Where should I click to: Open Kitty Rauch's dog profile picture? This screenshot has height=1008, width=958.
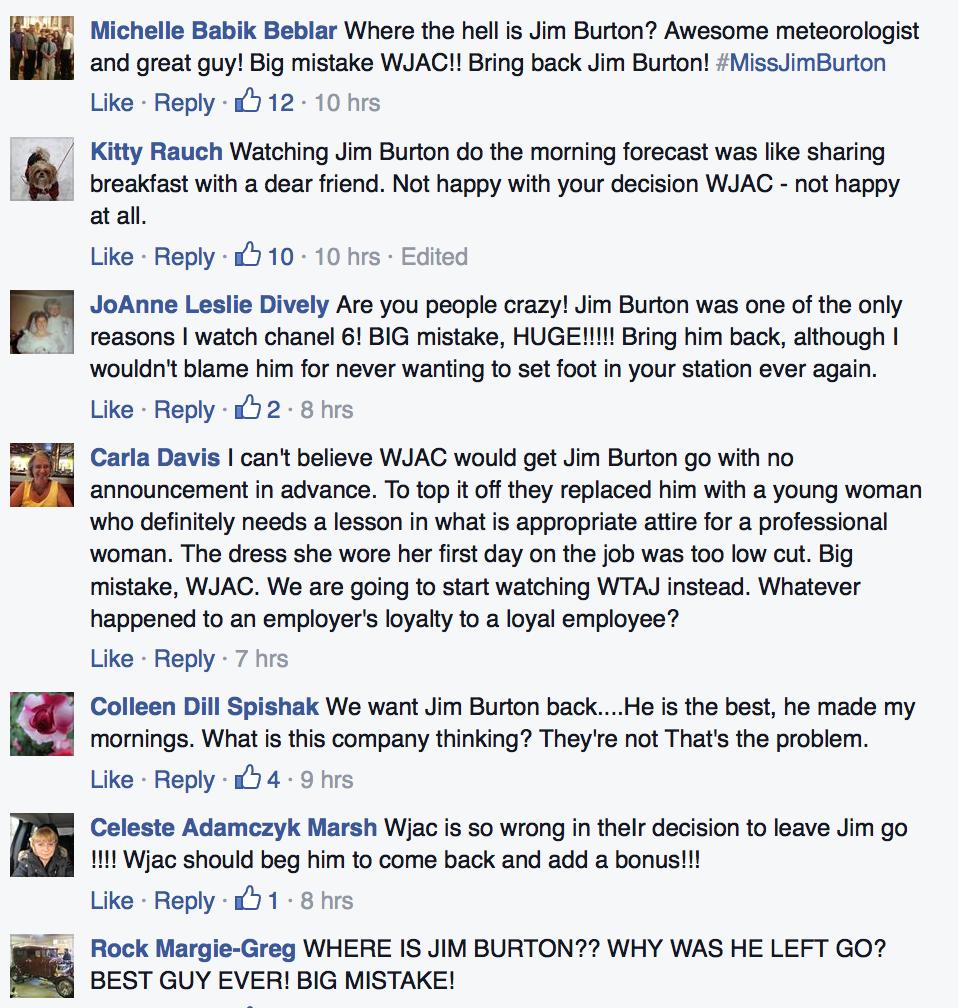42,169
